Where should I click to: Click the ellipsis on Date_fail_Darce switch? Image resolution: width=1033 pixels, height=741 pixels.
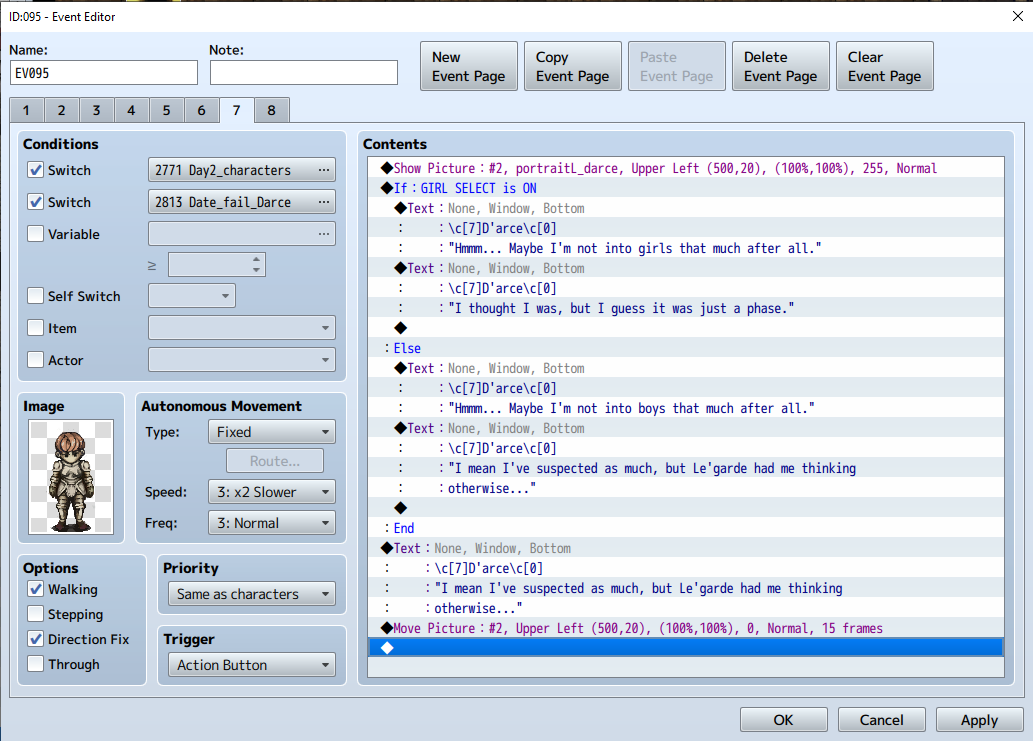323,202
